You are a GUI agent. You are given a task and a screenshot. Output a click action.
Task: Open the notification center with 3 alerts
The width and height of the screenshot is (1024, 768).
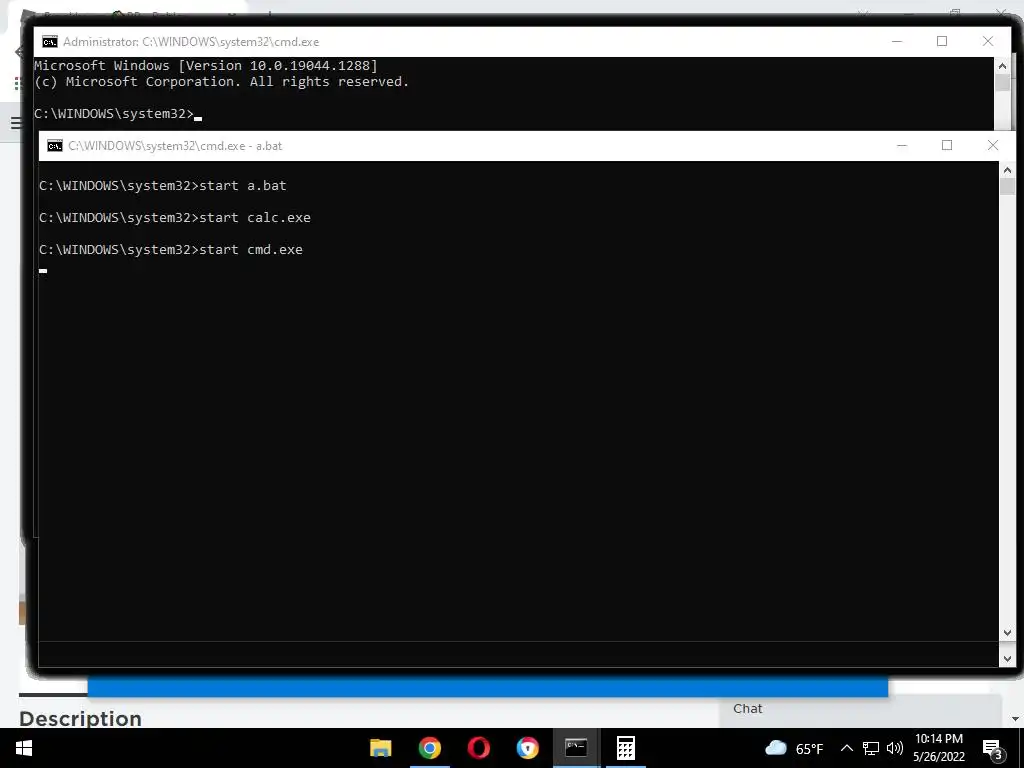point(993,749)
